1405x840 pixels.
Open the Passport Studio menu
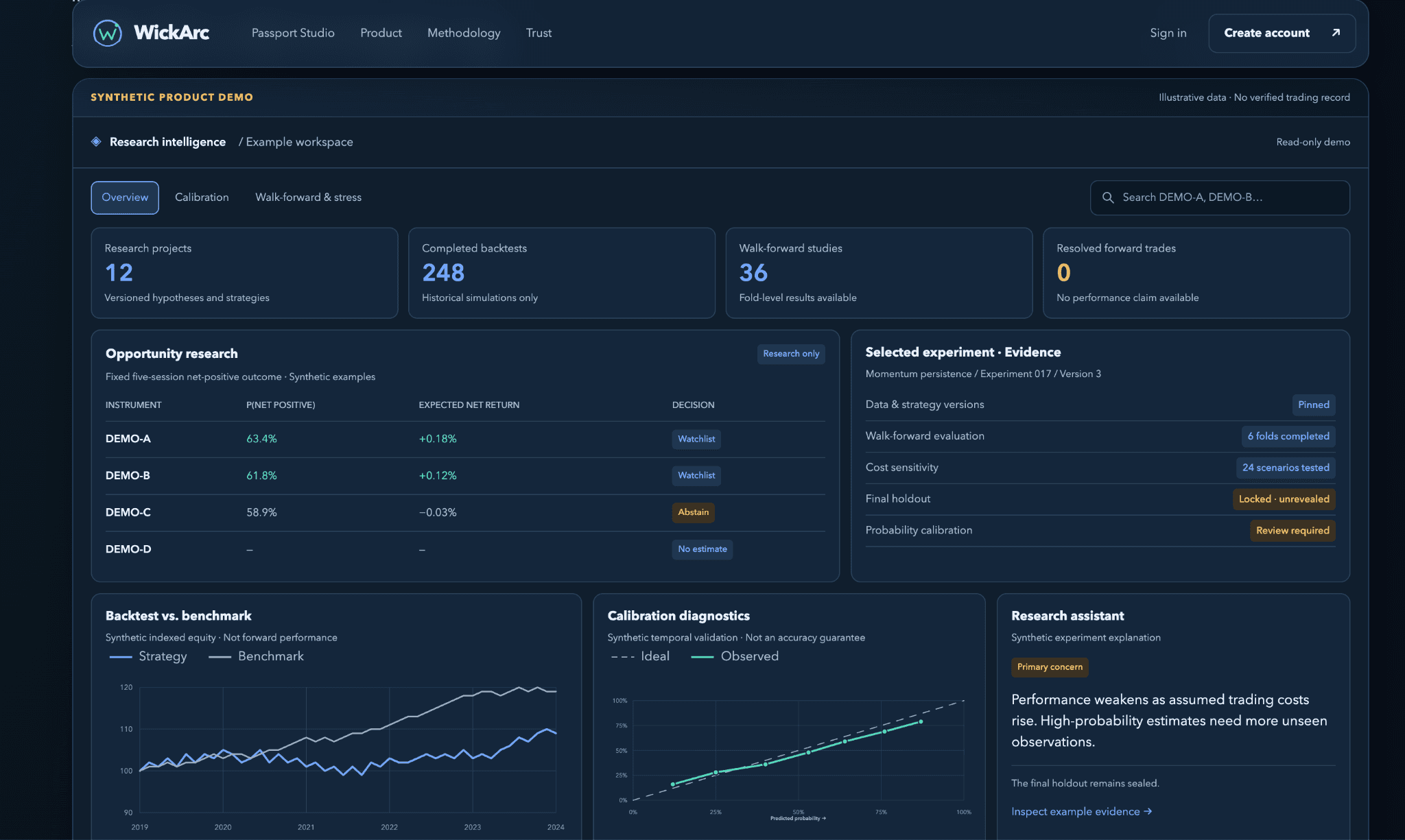click(293, 33)
